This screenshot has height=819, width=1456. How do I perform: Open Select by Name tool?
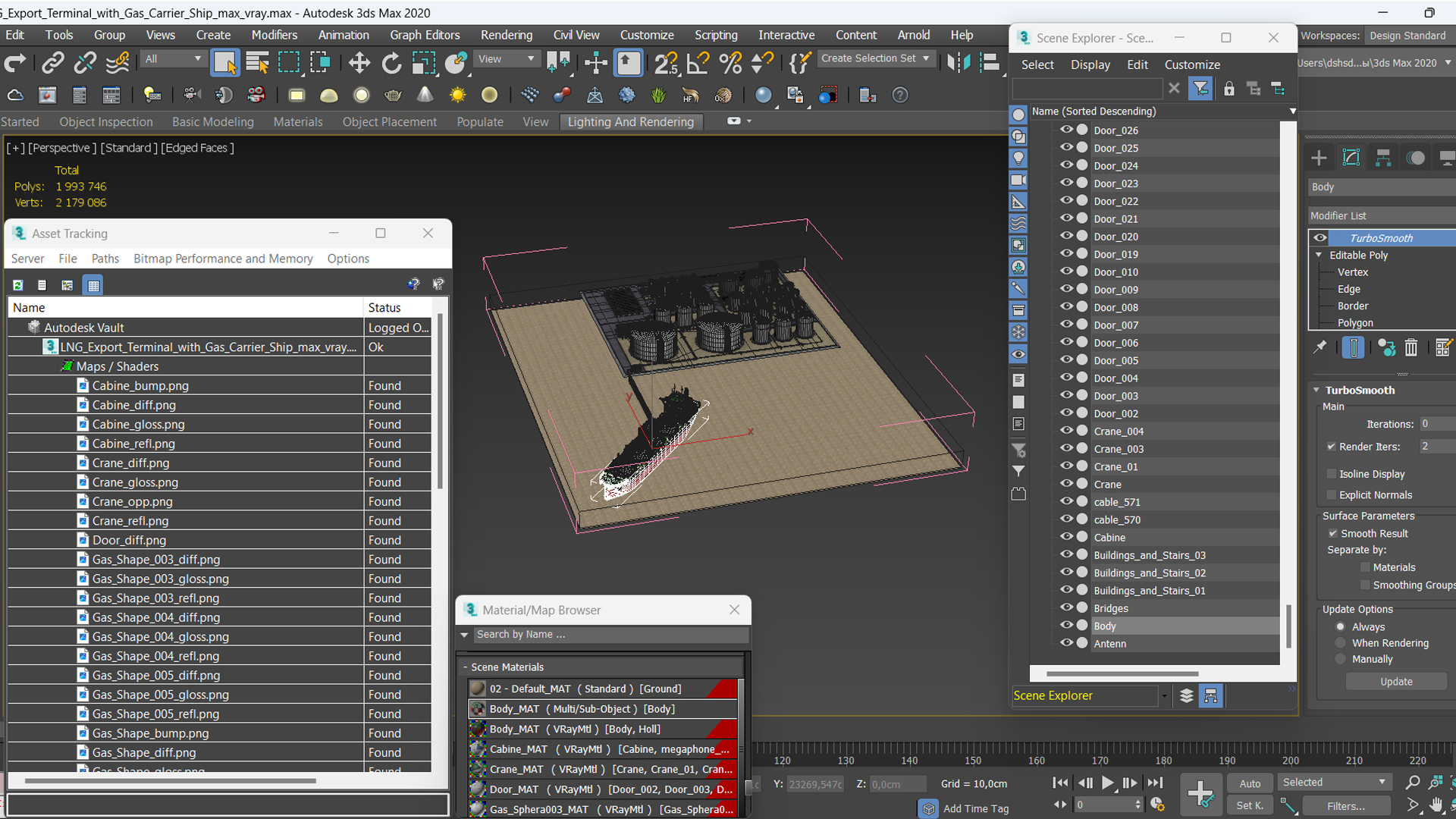[x=257, y=63]
